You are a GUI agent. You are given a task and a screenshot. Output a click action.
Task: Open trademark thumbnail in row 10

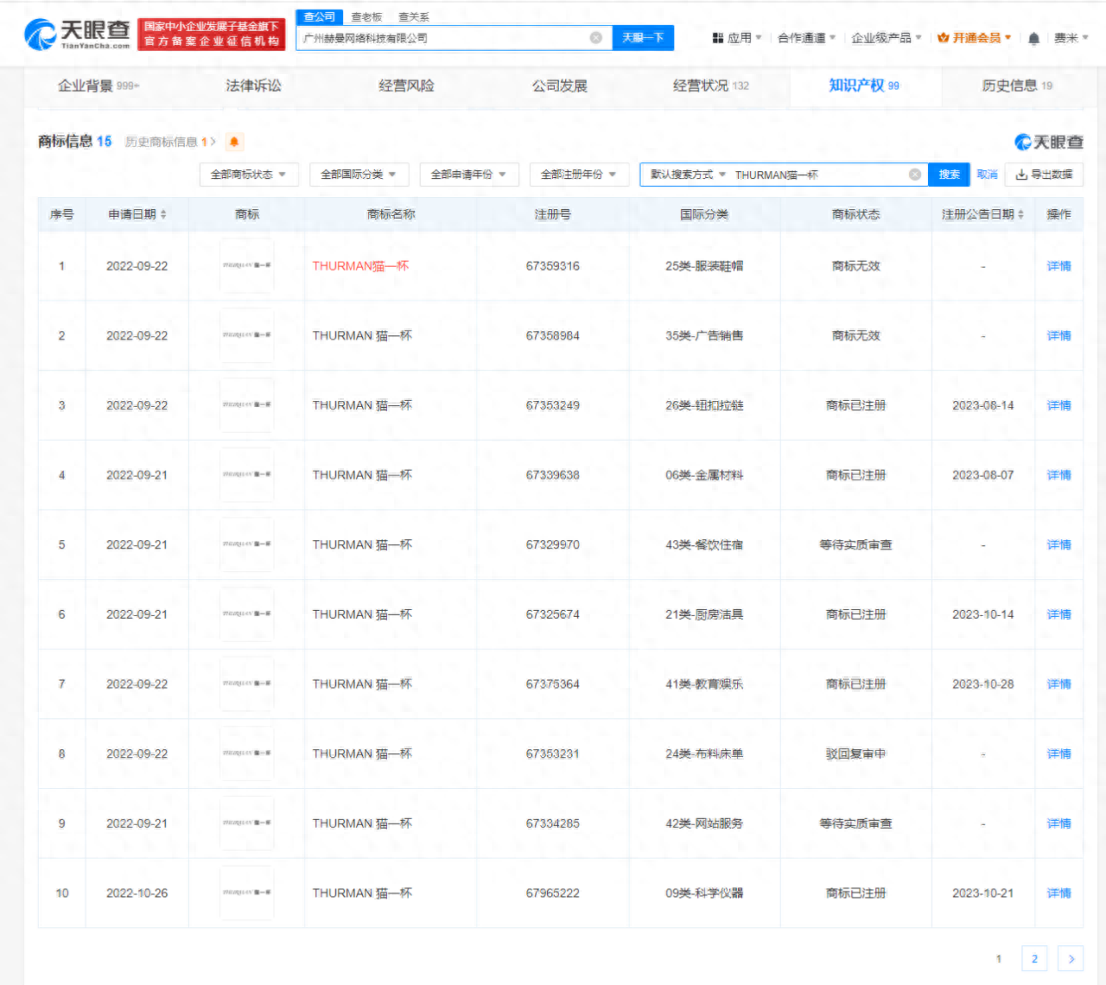tap(247, 893)
